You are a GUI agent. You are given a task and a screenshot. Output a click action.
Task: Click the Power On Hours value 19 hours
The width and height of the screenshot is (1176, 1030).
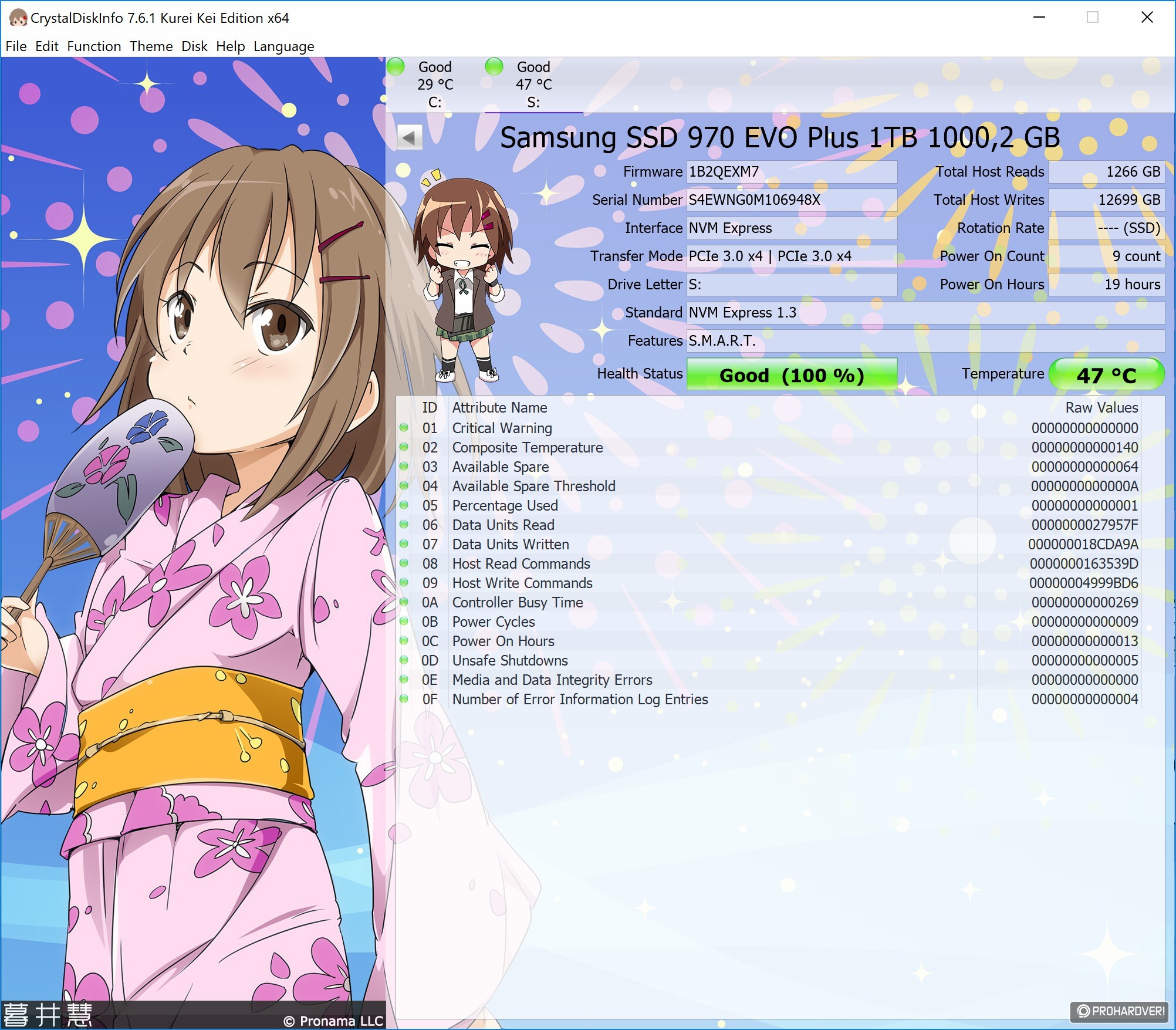click(1106, 285)
